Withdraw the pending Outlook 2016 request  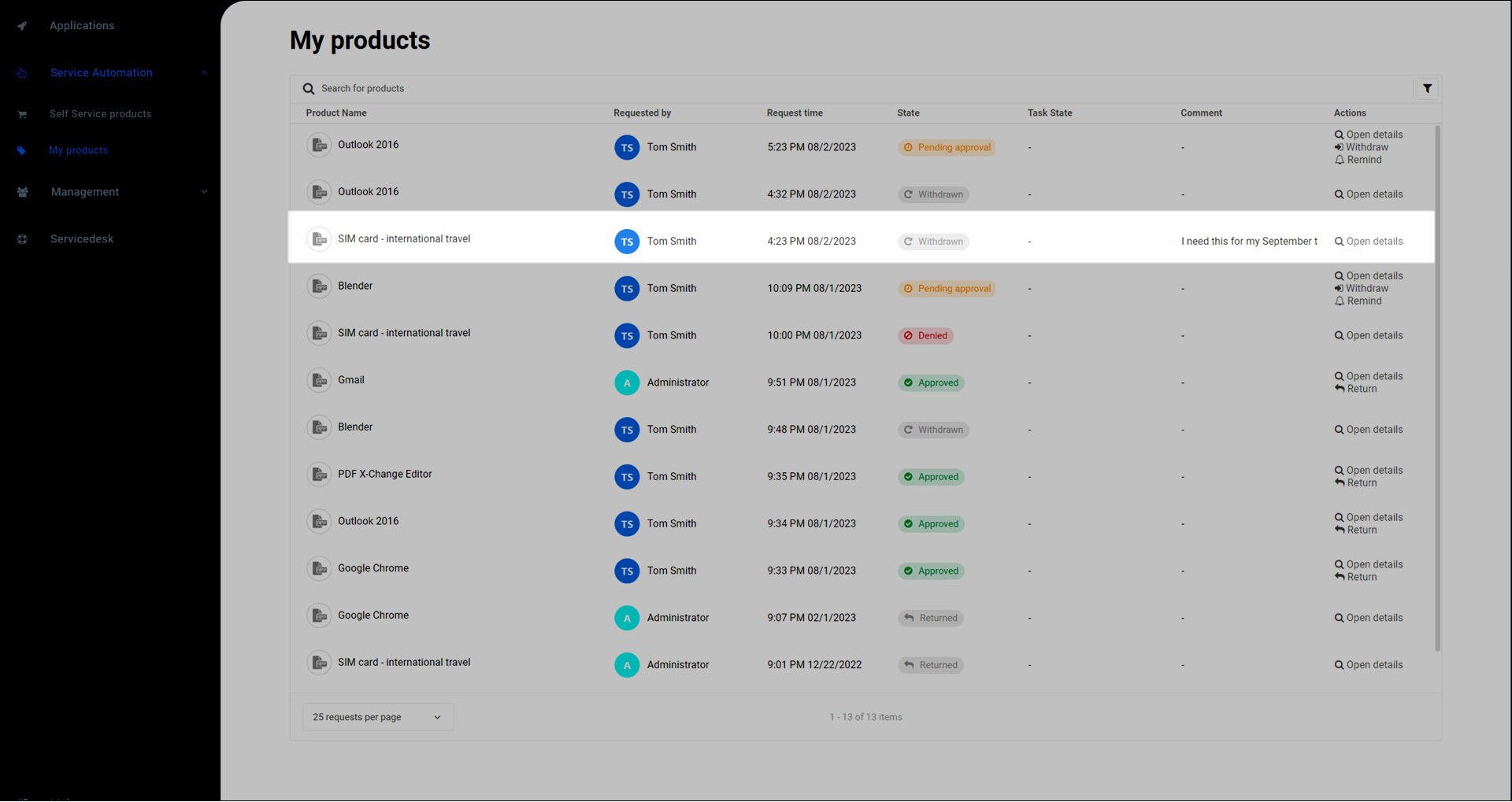click(1361, 147)
